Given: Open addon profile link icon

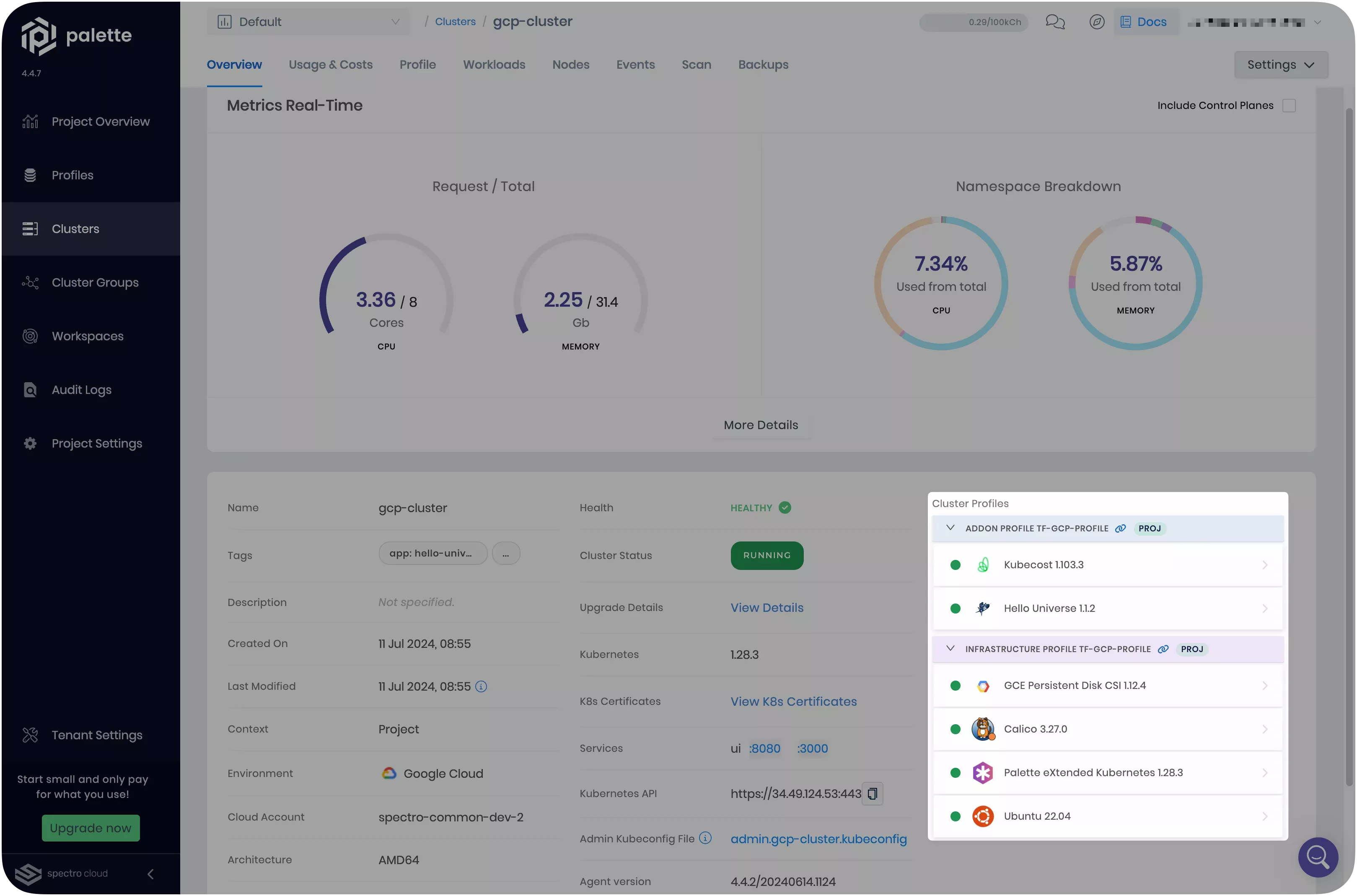Looking at the screenshot, I should click(x=1121, y=528).
